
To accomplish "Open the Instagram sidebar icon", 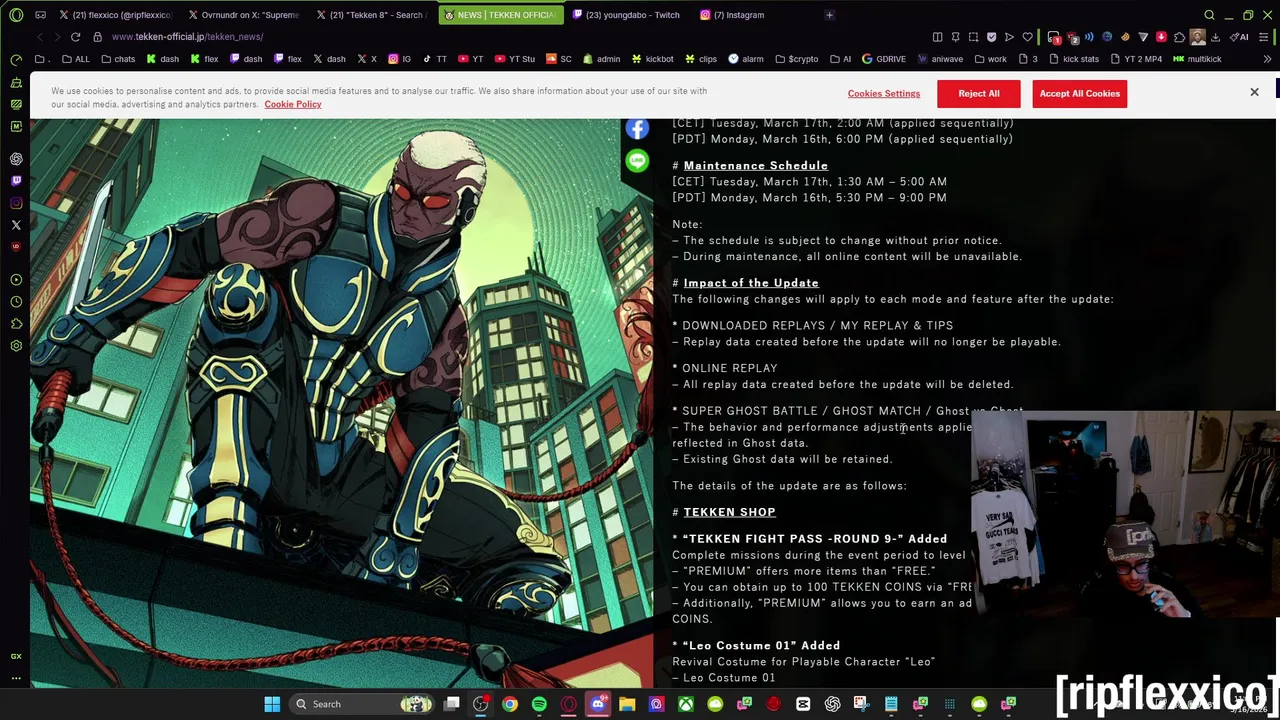I will [x=16, y=203].
